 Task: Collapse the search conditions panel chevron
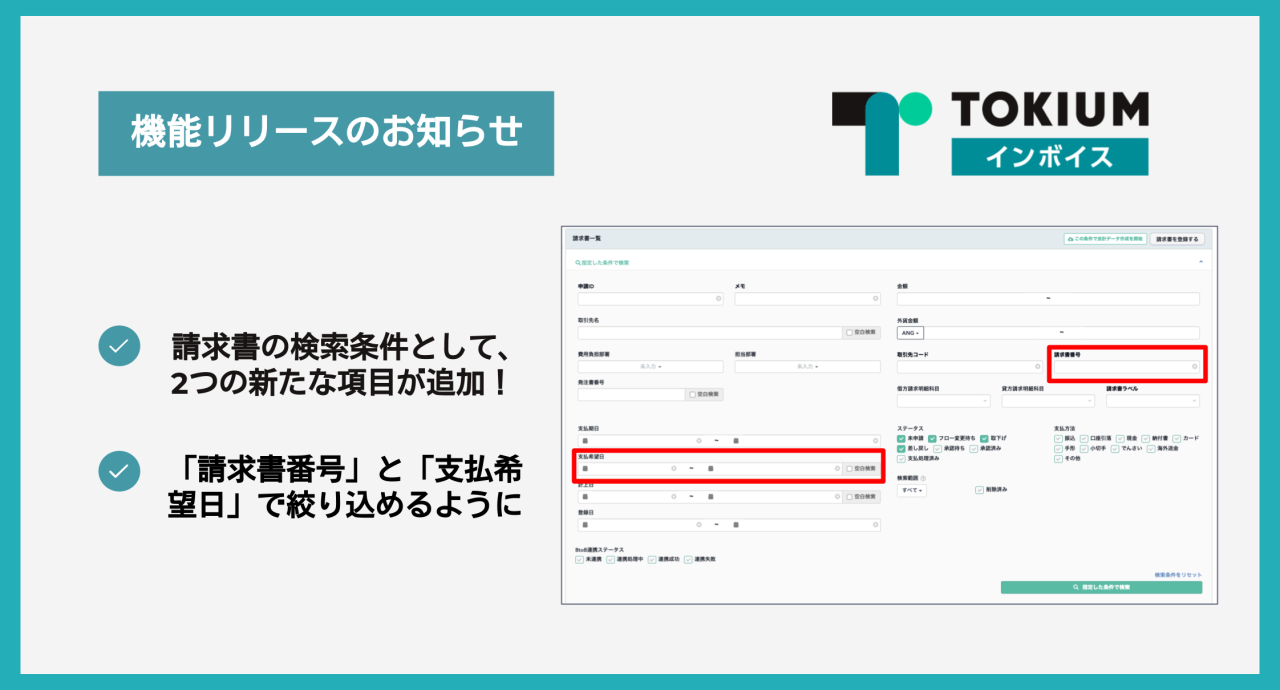pos(1200,262)
